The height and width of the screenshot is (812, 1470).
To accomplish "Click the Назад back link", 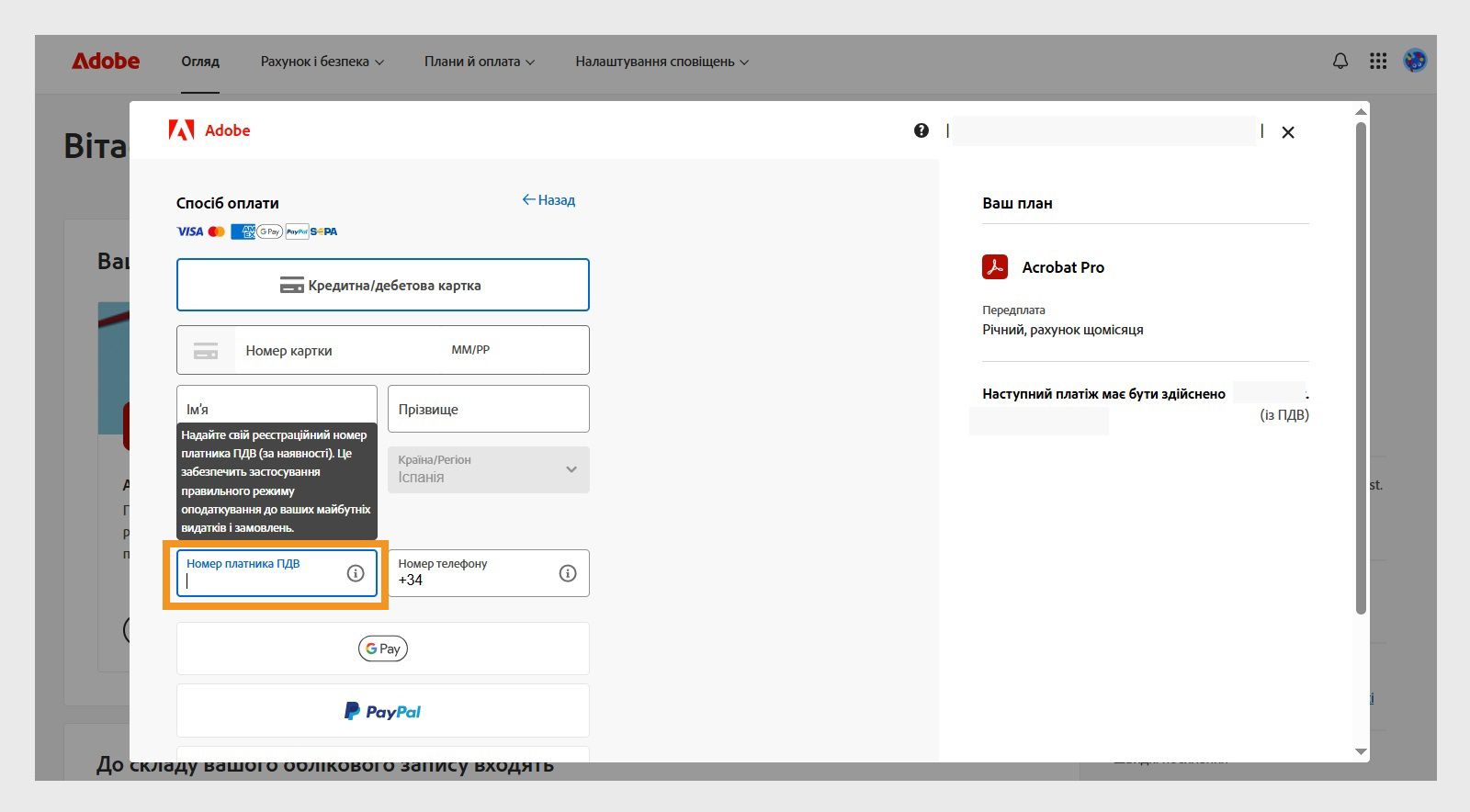I will pyautogui.click(x=548, y=200).
